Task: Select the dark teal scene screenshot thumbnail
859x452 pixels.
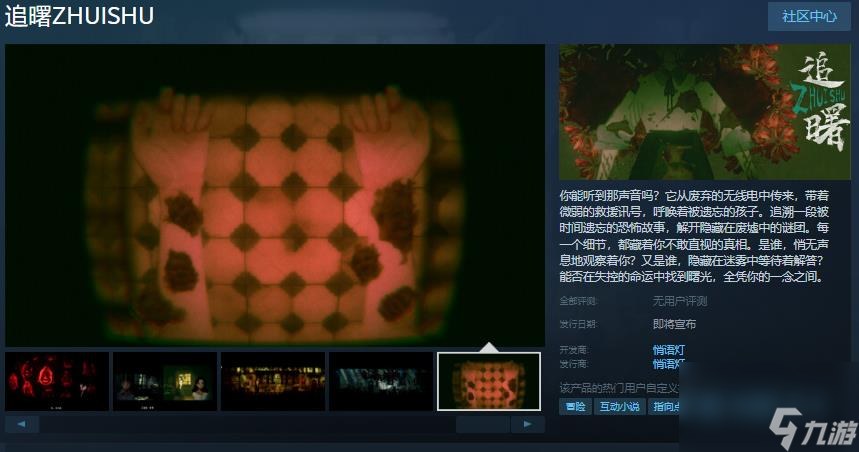Action: (x=381, y=381)
